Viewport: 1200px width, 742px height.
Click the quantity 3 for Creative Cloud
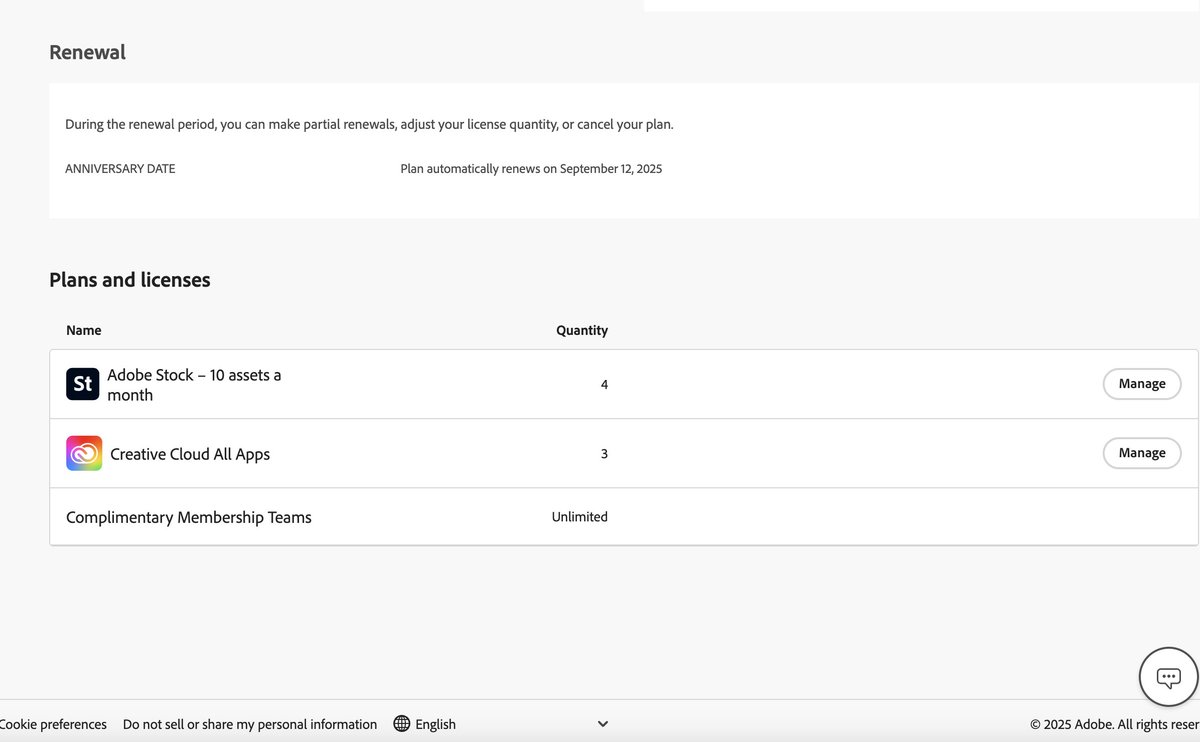pos(604,453)
